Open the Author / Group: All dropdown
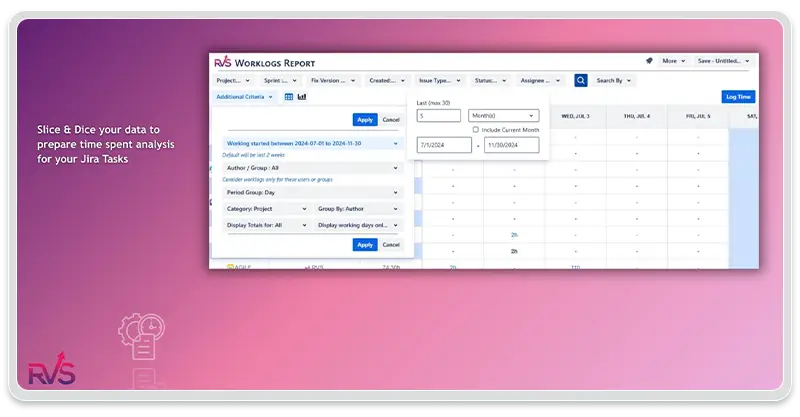Image resolution: width=800 pixels, height=417 pixels. [312, 168]
